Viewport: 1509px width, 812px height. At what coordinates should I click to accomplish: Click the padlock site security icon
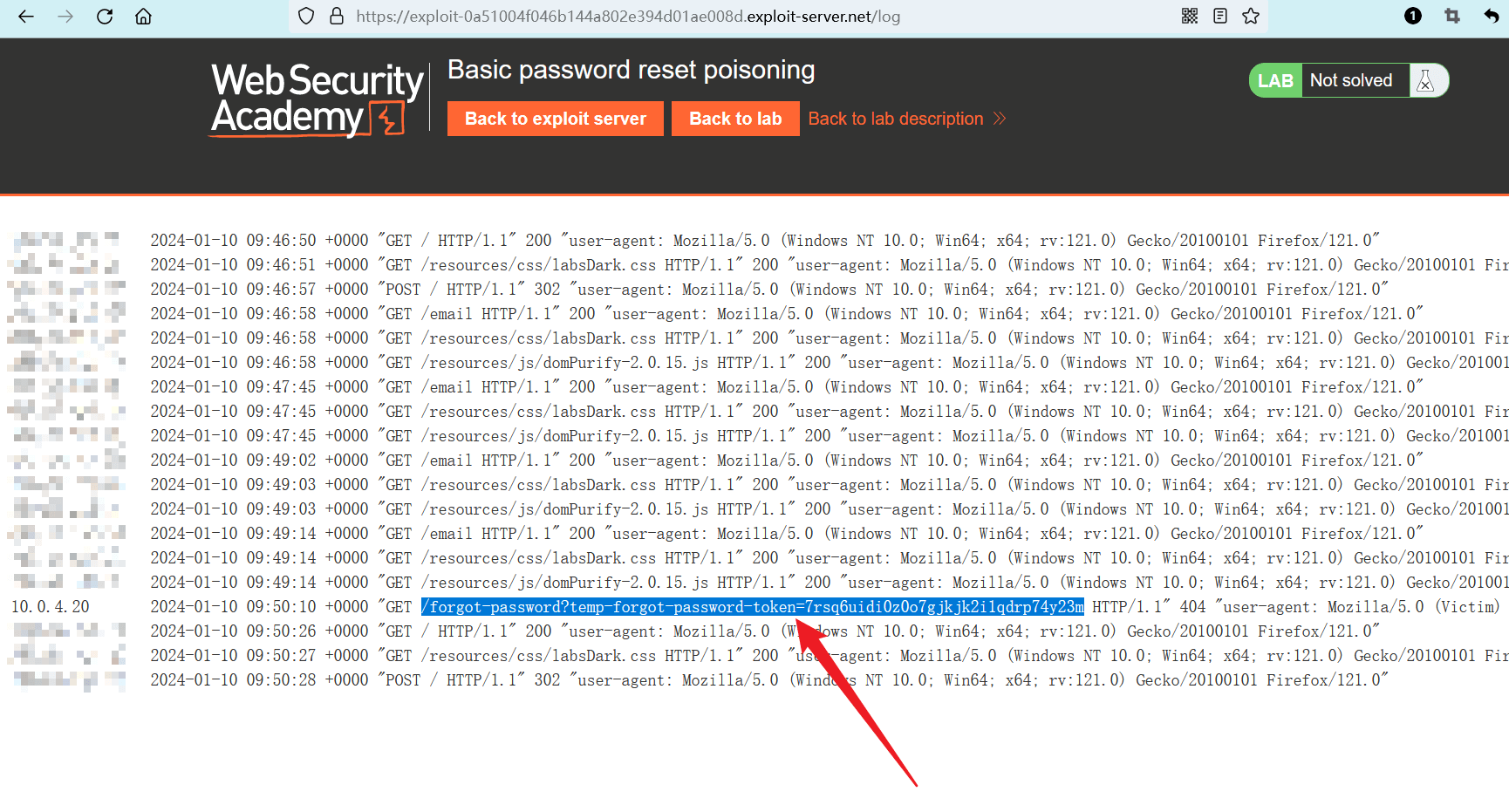point(337,17)
